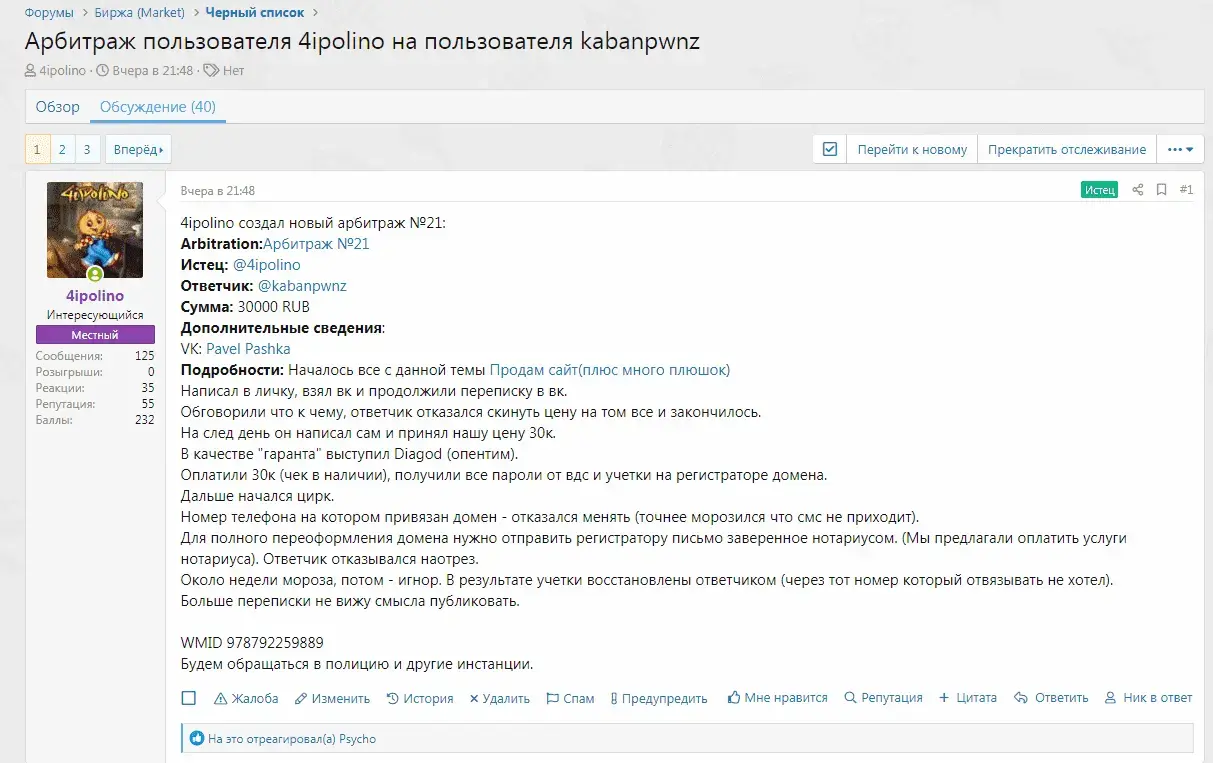The height and width of the screenshot is (763, 1213).
Task: Click post timestamp Вчера в 21:48
Action: tap(217, 191)
